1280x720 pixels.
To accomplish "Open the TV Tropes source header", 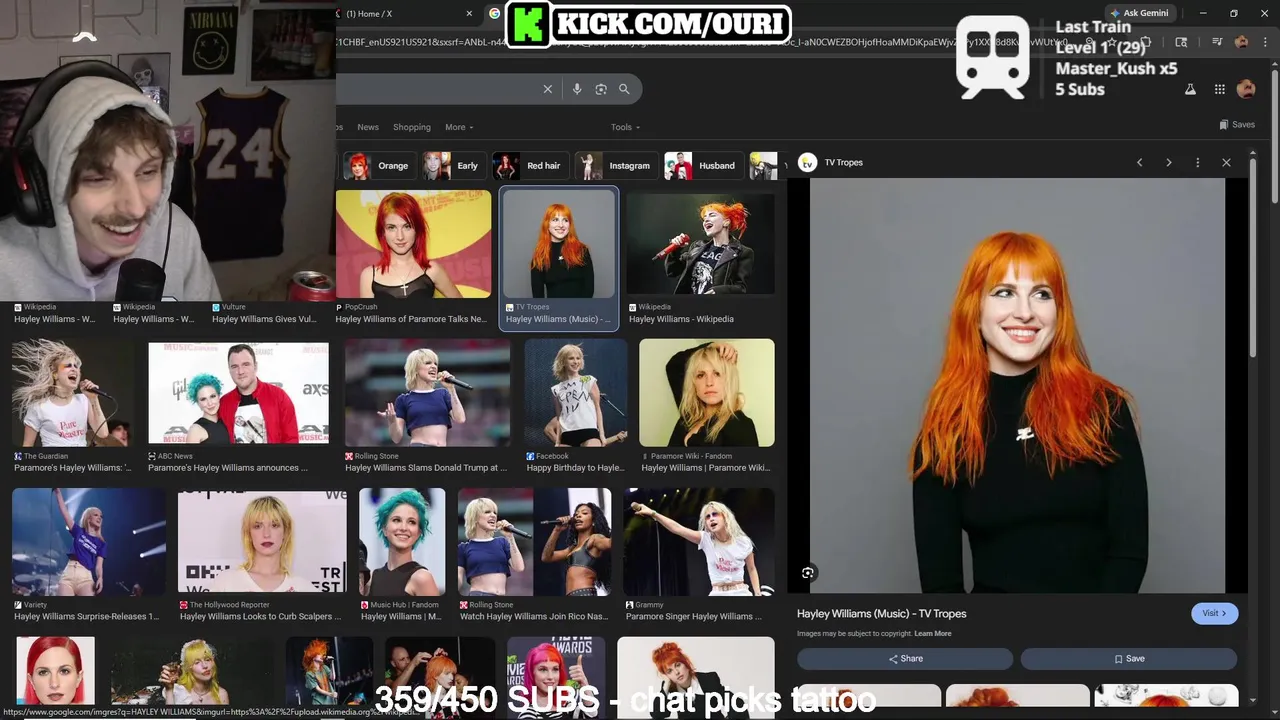I will click(831, 162).
